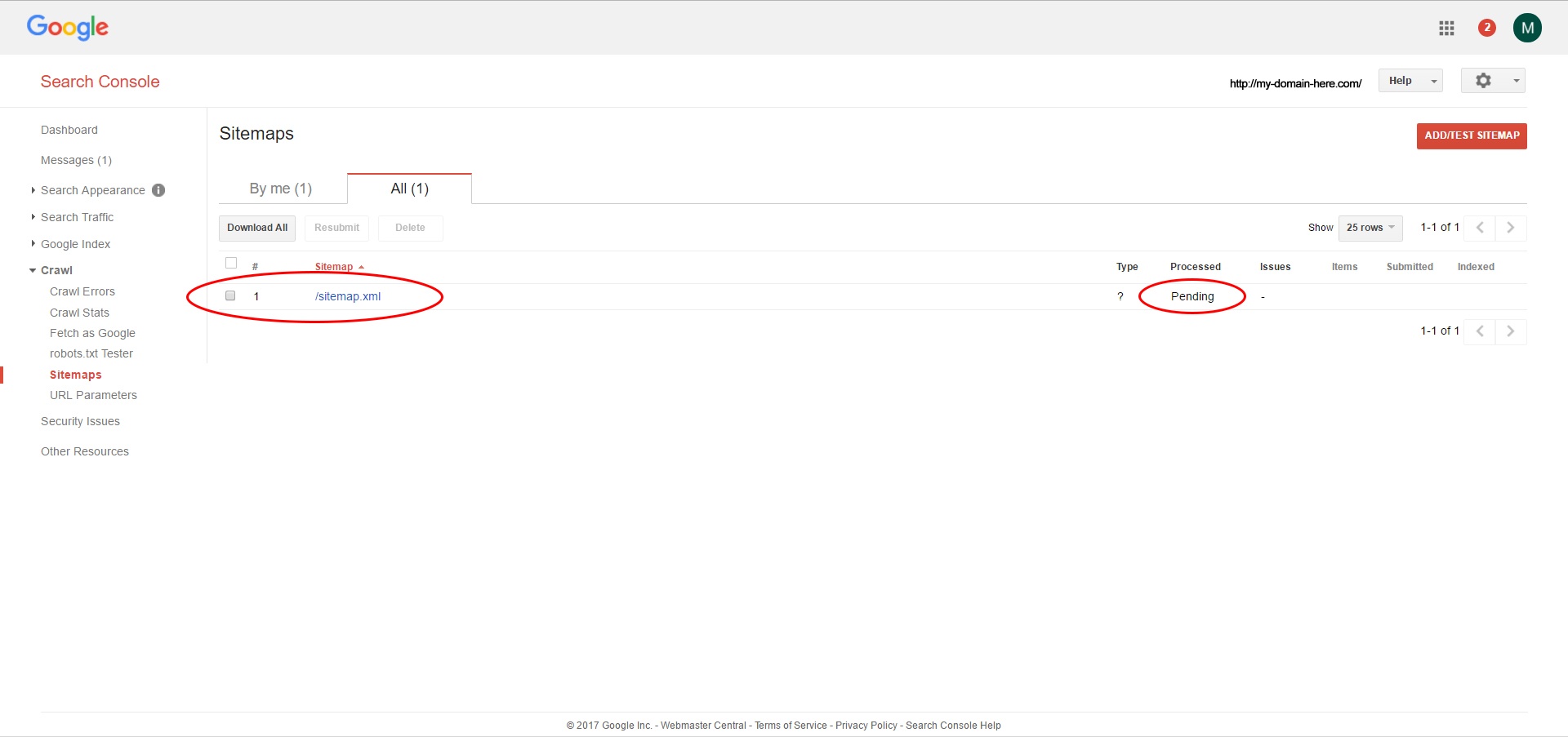
Task: Open the 25 rows dropdown
Action: (x=1370, y=228)
